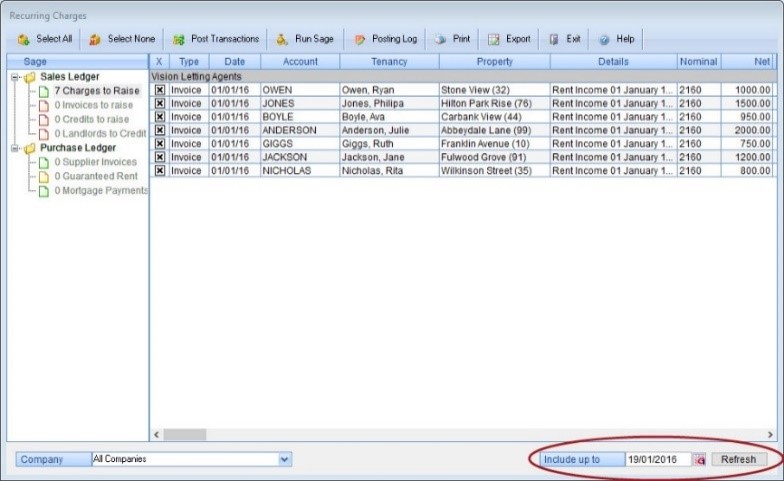The height and width of the screenshot is (481, 784).
Task: Click the Sage panel header
Action: pos(78,62)
